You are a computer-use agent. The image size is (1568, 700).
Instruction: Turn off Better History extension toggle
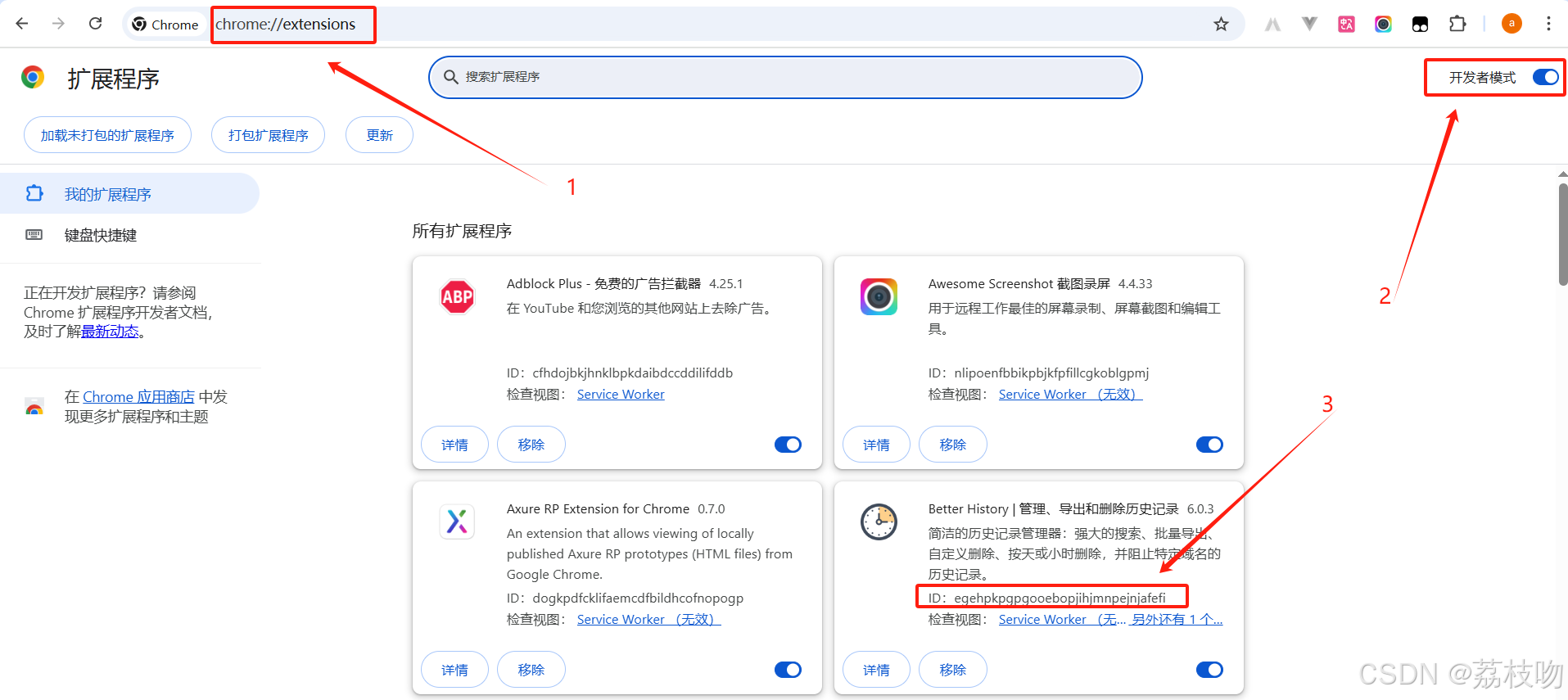pos(1209,670)
